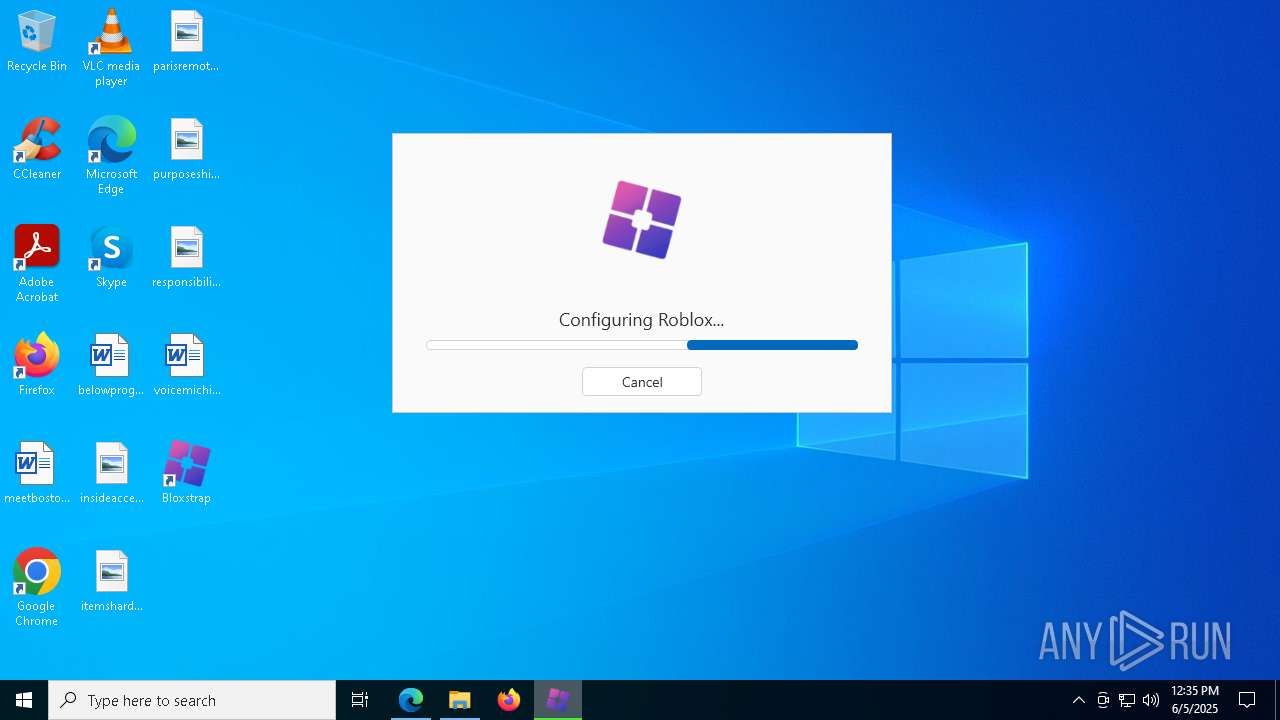Click the Show desktop strip

coord(1277,700)
